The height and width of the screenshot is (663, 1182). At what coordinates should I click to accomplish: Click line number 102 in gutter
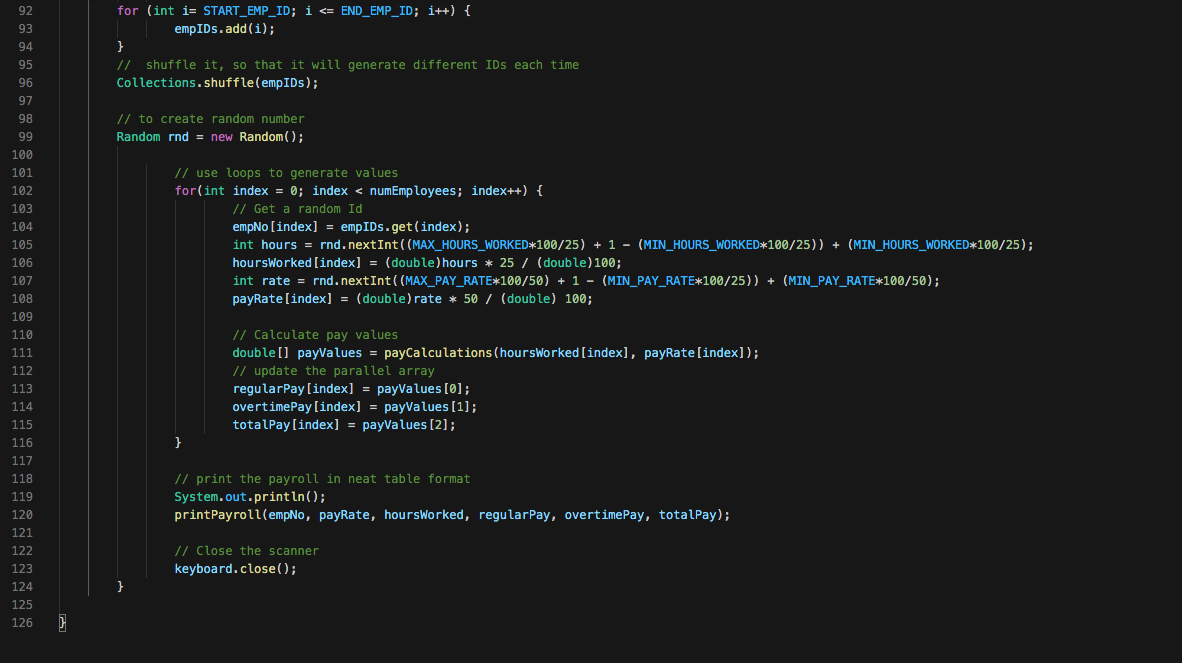tap(22, 191)
